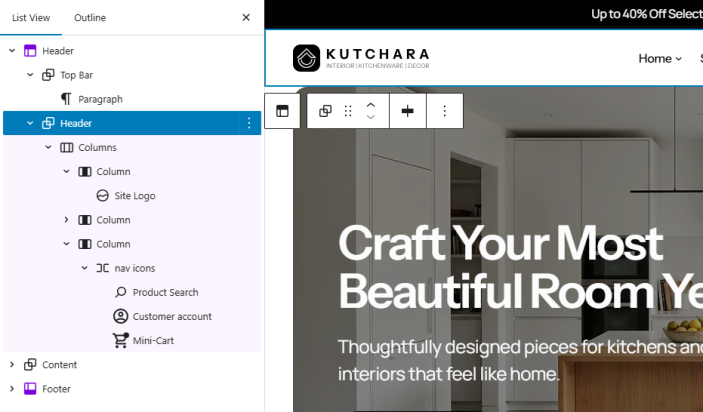Click the Product Search magnifier icon
This screenshot has height=412, width=703.
pos(120,292)
